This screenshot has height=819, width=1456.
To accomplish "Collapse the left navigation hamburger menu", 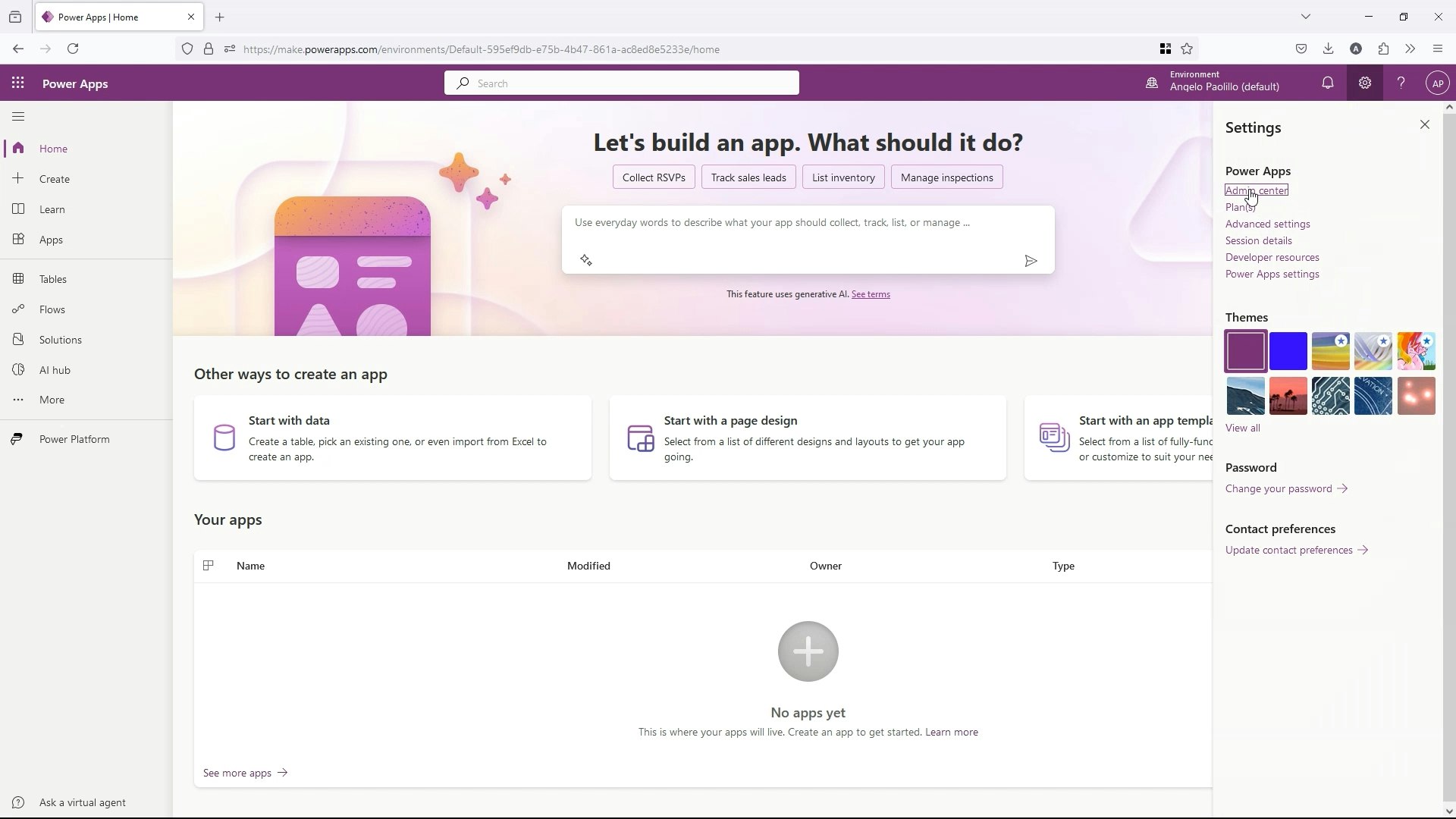I will click(x=18, y=117).
